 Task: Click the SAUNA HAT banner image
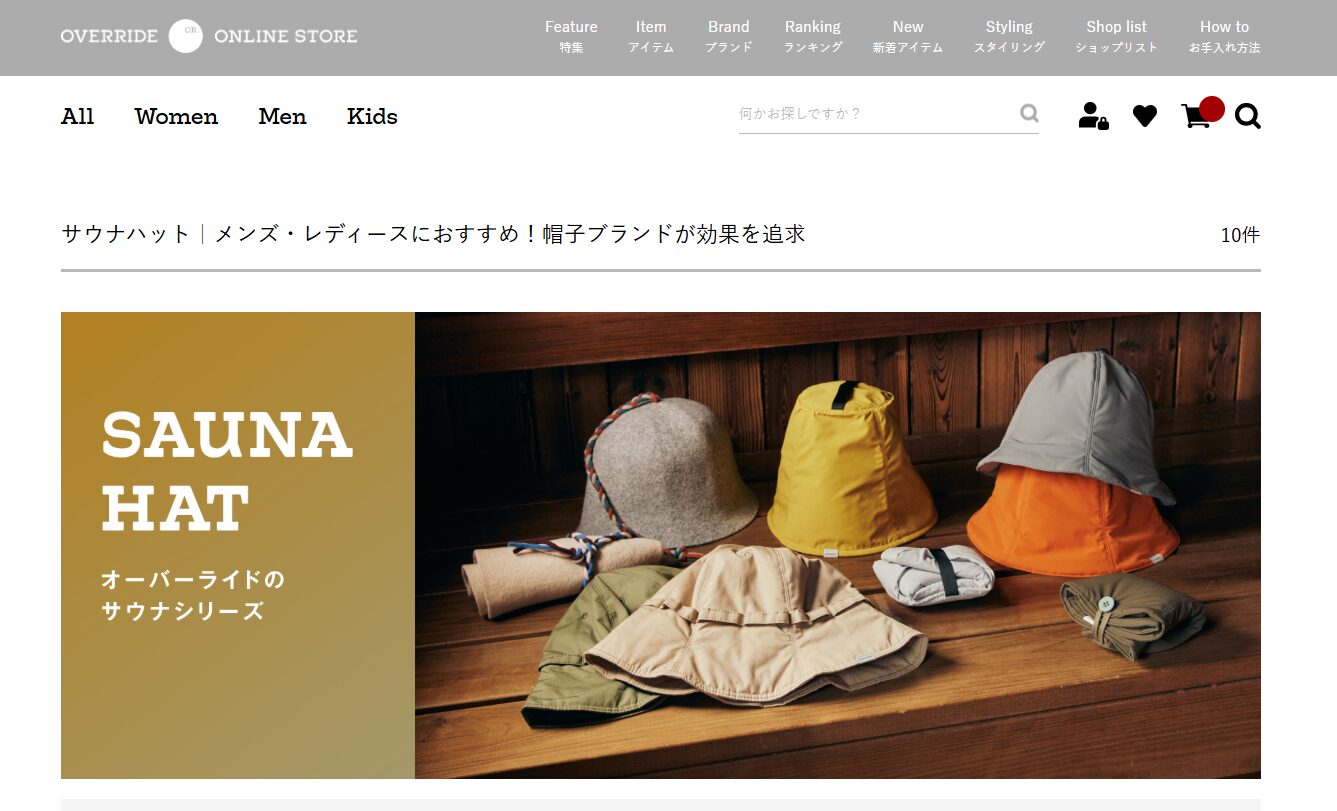pos(661,545)
